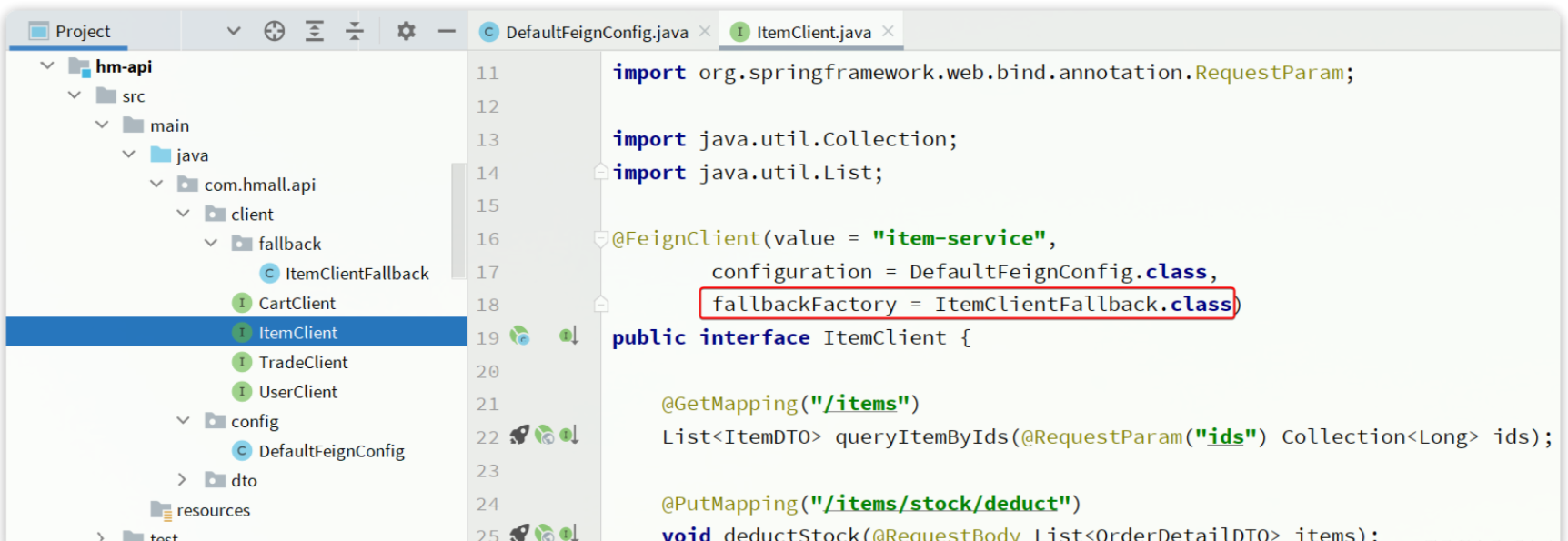
Task: Toggle code fold marker at line 16
Action: [x=600, y=239]
